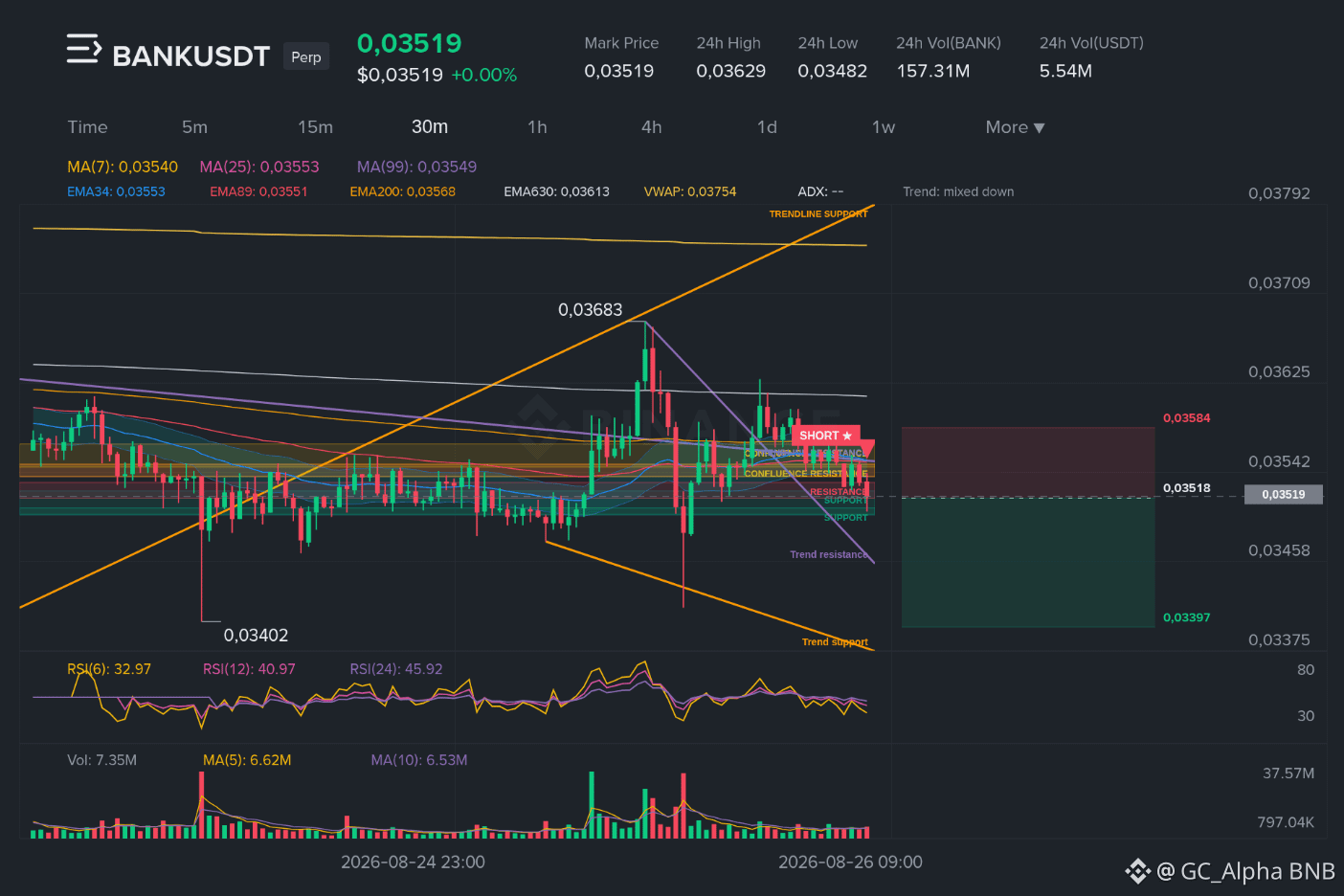Viewport: 1344px width, 896px height.
Task: Click the SHORT ★ signal marker
Action: pyautogui.click(x=825, y=436)
